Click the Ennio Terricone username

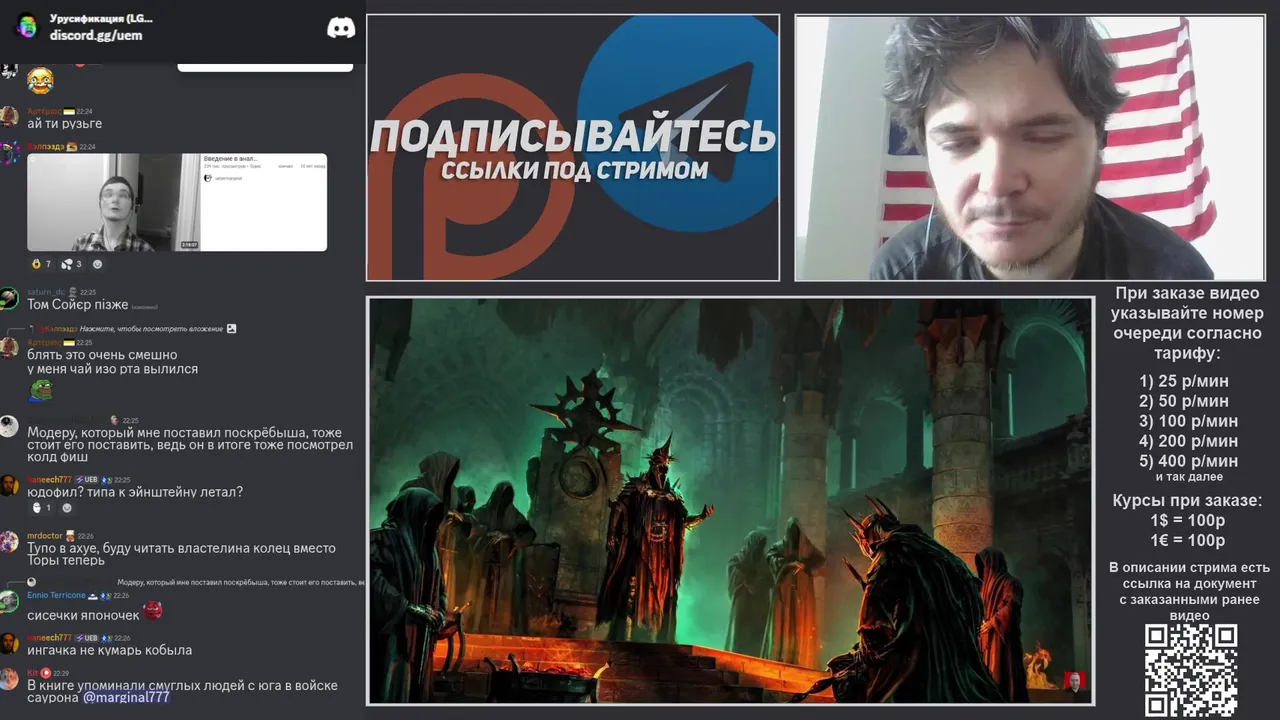pos(56,596)
